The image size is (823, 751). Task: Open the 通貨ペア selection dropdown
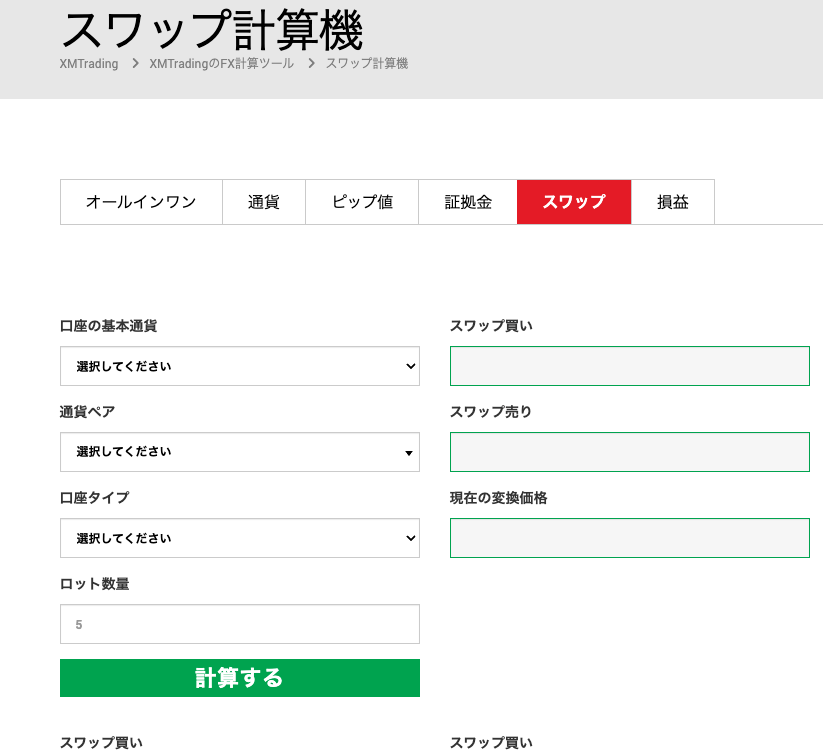(240, 452)
